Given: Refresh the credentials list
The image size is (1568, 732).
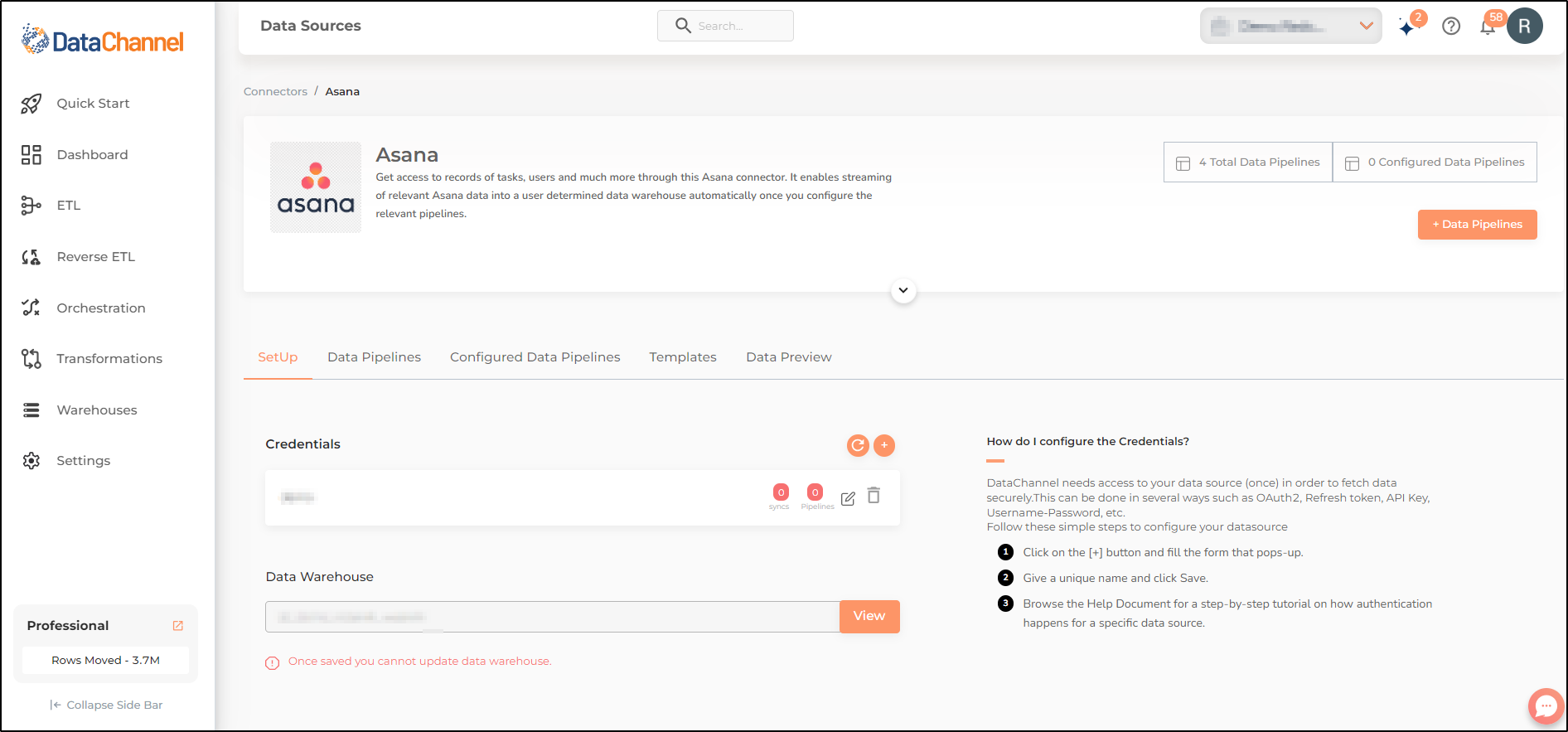Looking at the screenshot, I should (x=858, y=445).
